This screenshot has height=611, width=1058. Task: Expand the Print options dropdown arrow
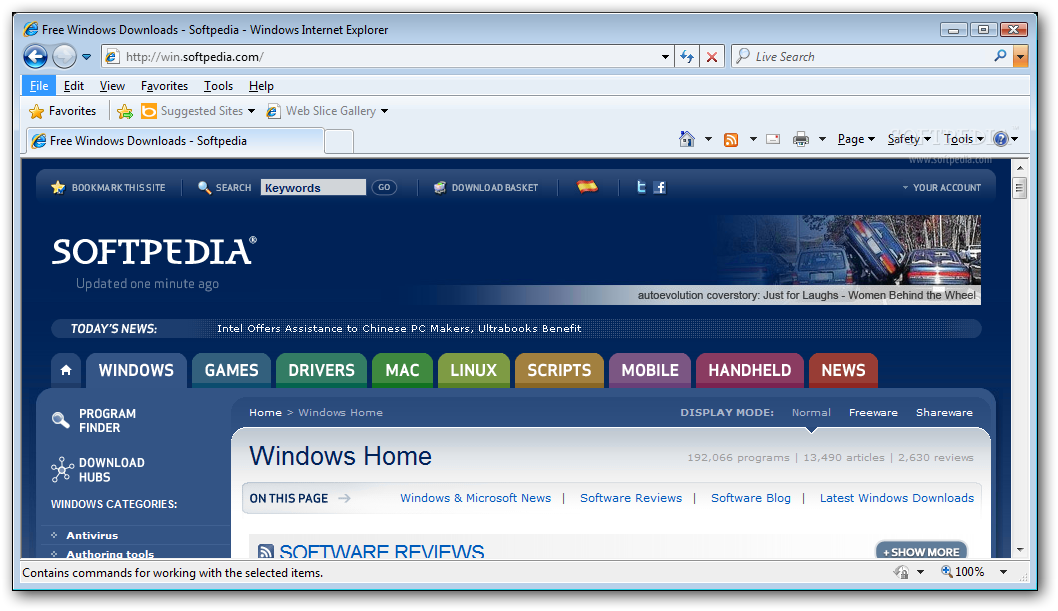pos(822,140)
